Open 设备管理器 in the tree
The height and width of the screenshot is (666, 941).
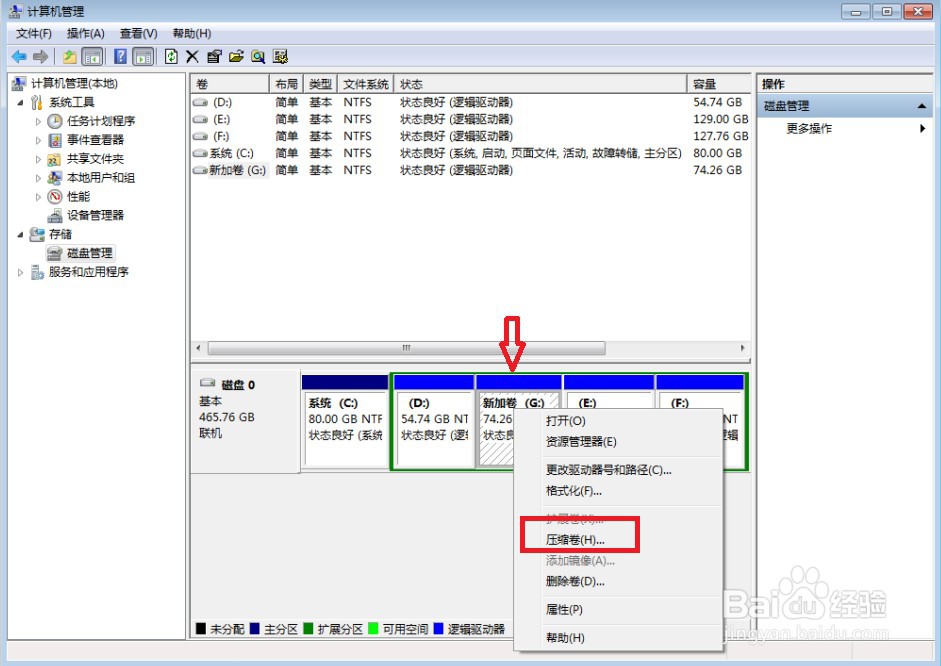click(x=95, y=215)
